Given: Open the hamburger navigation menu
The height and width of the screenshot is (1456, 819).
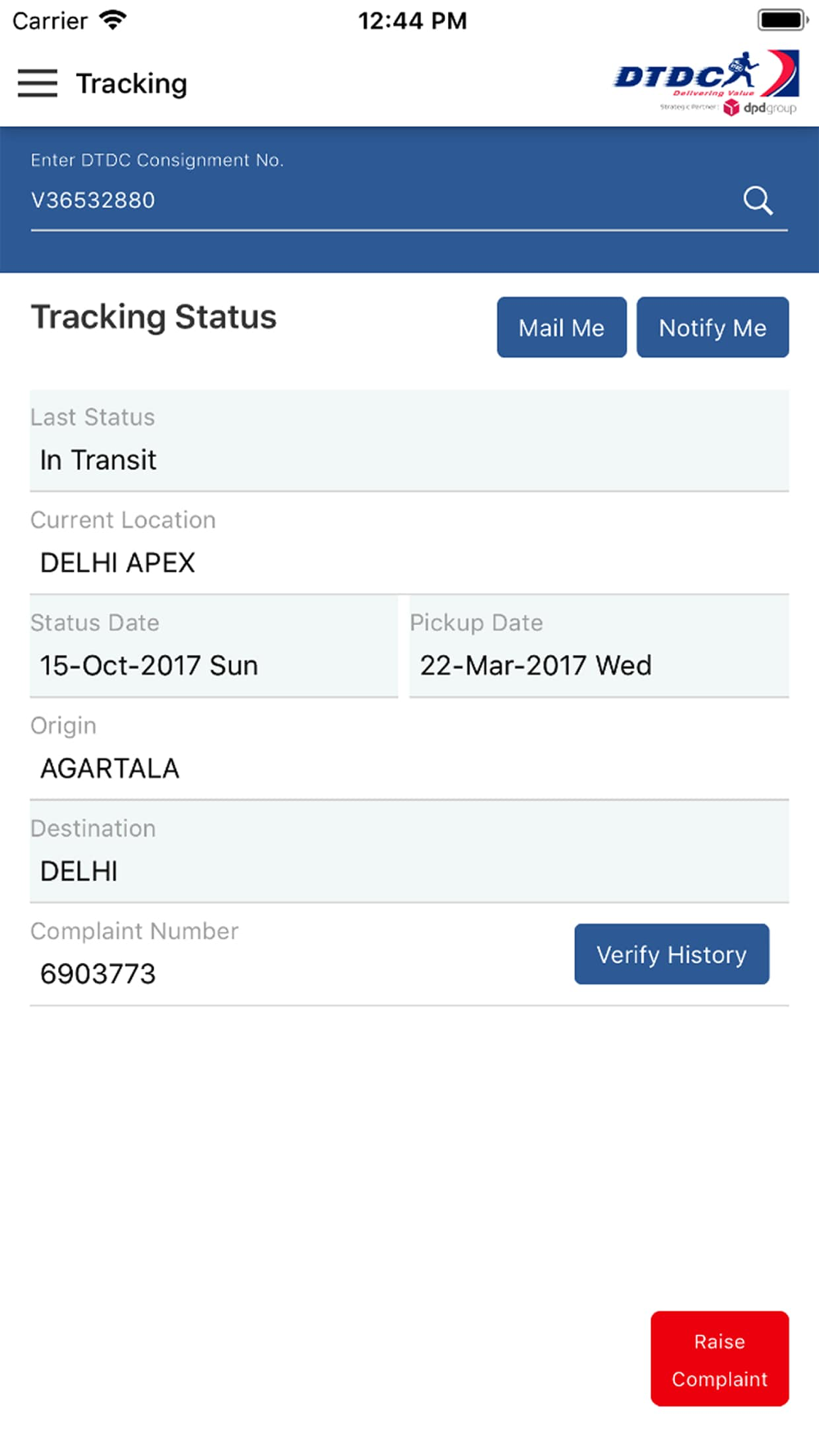Looking at the screenshot, I should coord(38,84).
